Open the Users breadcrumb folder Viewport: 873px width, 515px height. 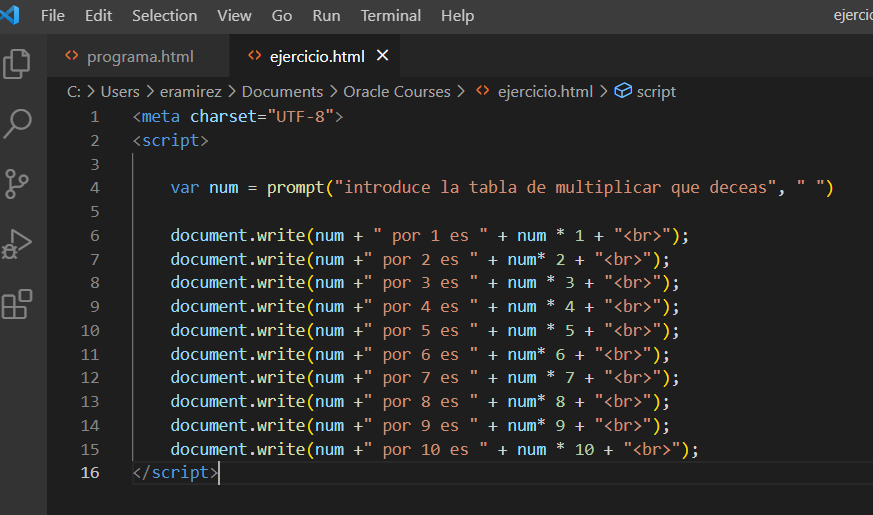pos(120,91)
